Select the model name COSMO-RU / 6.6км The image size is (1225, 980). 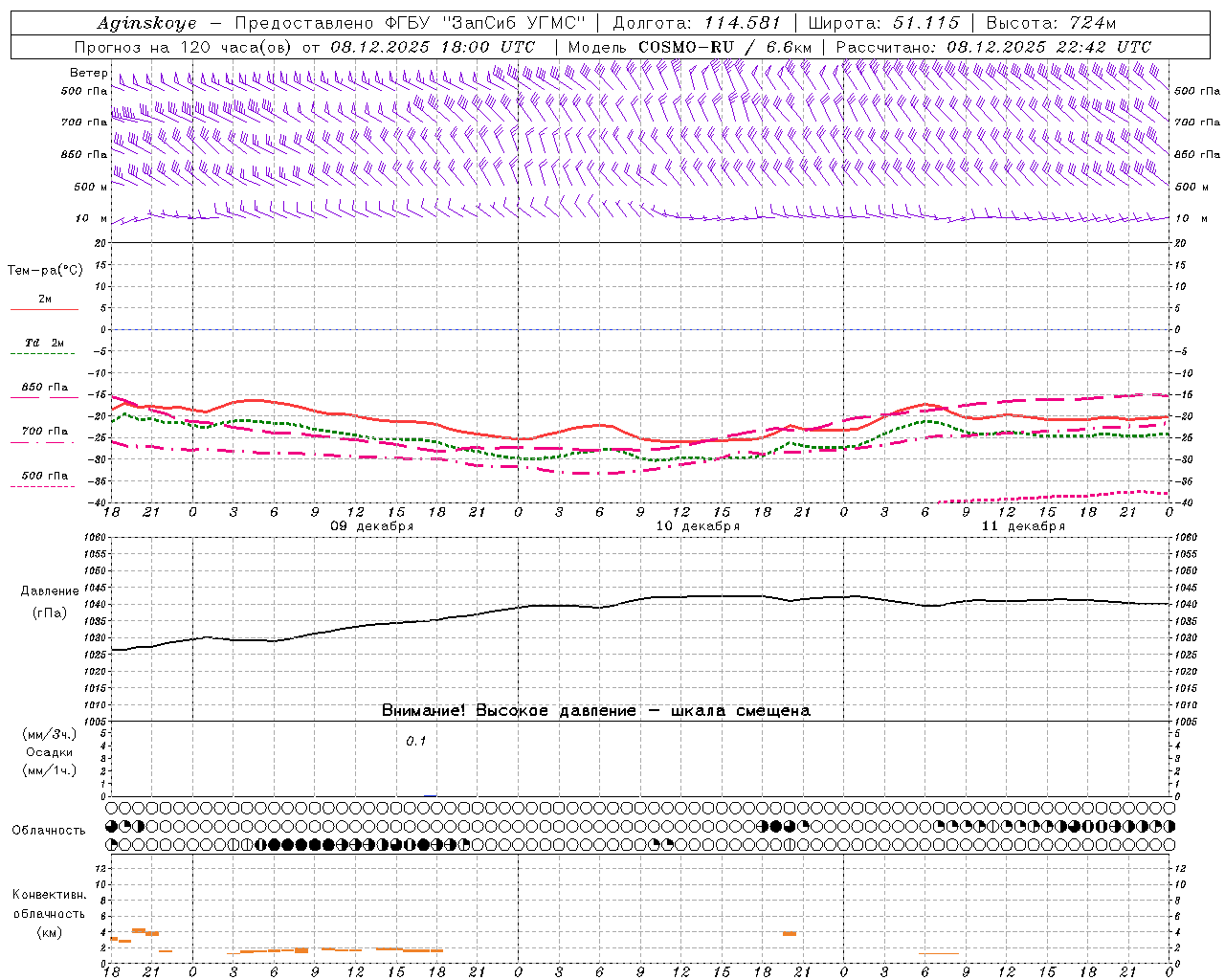coord(724,47)
